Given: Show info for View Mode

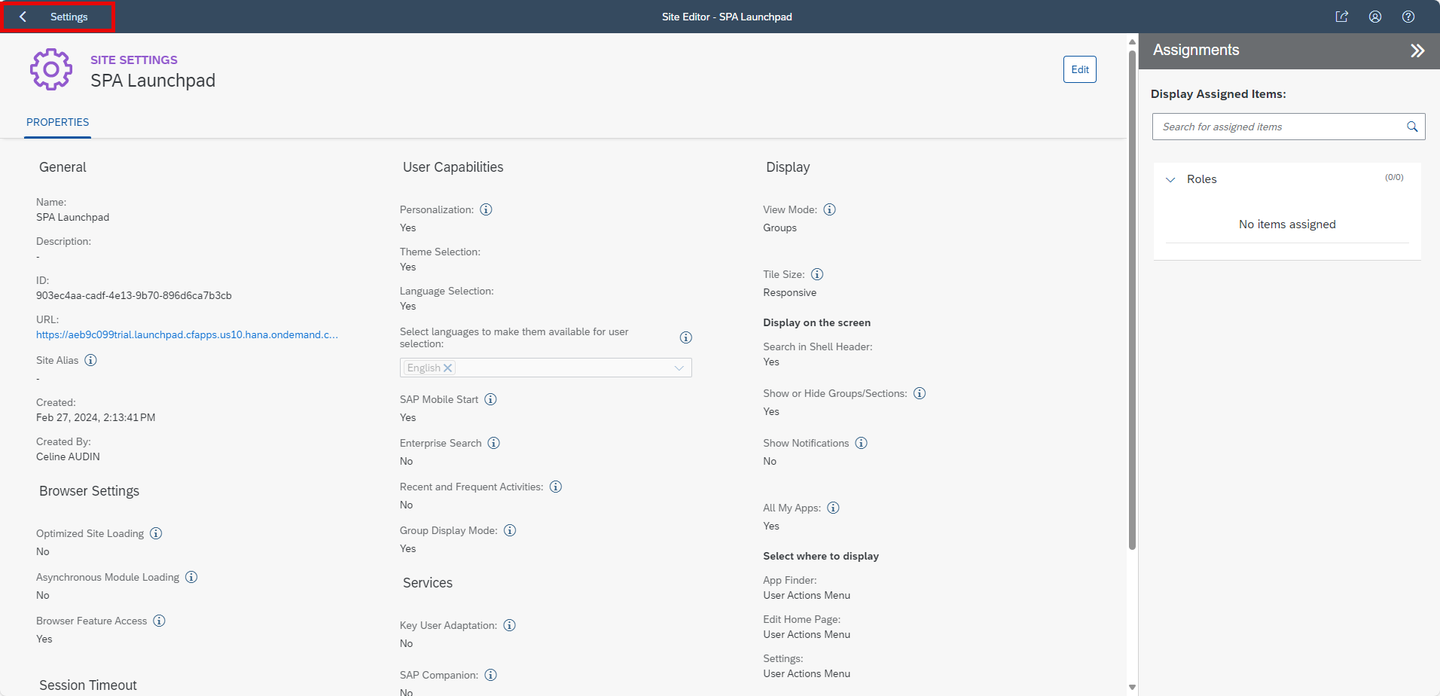Looking at the screenshot, I should [829, 210].
